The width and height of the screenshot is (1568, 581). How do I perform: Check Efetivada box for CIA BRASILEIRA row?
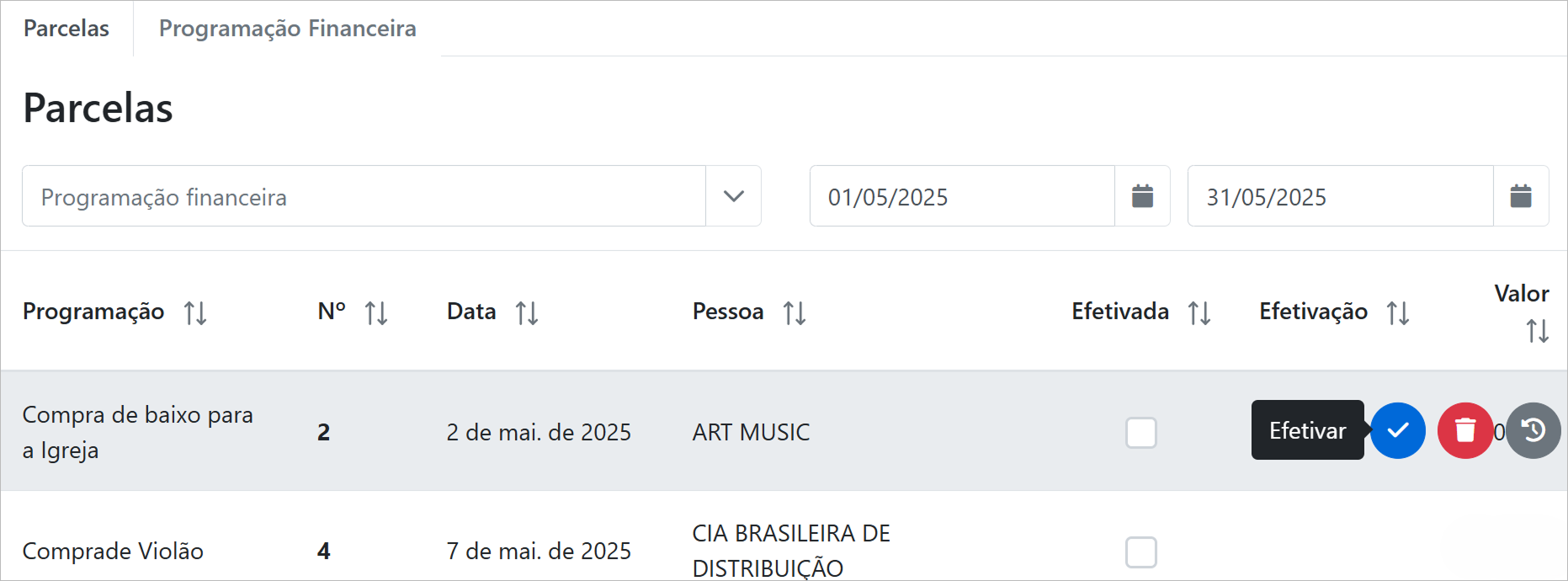tap(1140, 552)
